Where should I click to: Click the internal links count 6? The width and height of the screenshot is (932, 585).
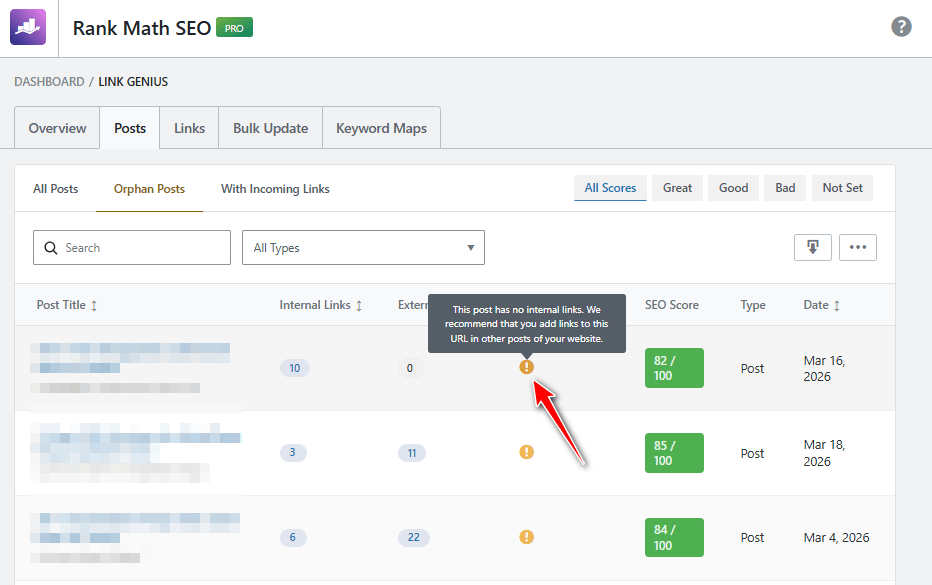293,537
